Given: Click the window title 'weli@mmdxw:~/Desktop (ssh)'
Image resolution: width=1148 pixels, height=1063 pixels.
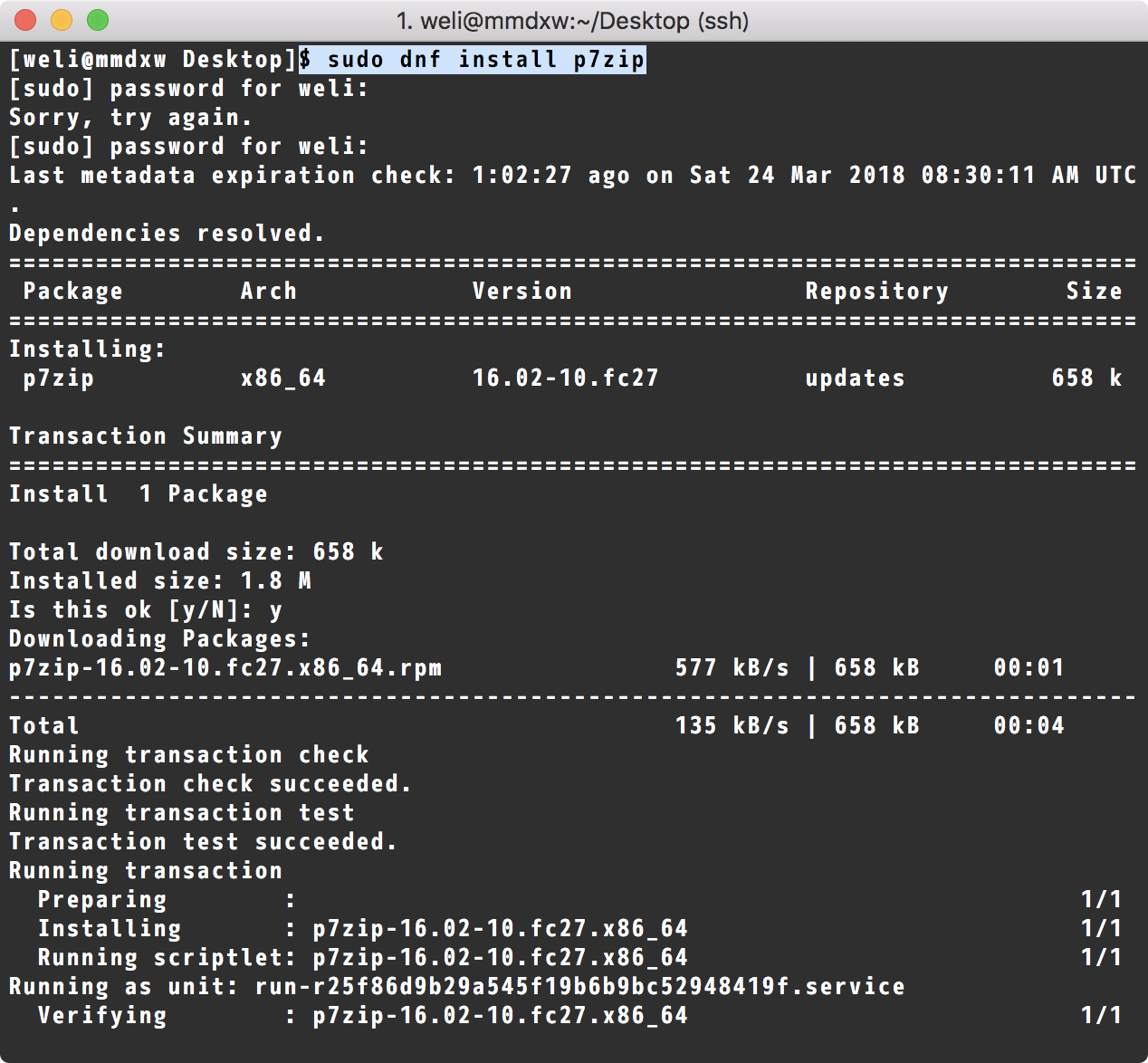Looking at the screenshot, I should click(573, 21).
